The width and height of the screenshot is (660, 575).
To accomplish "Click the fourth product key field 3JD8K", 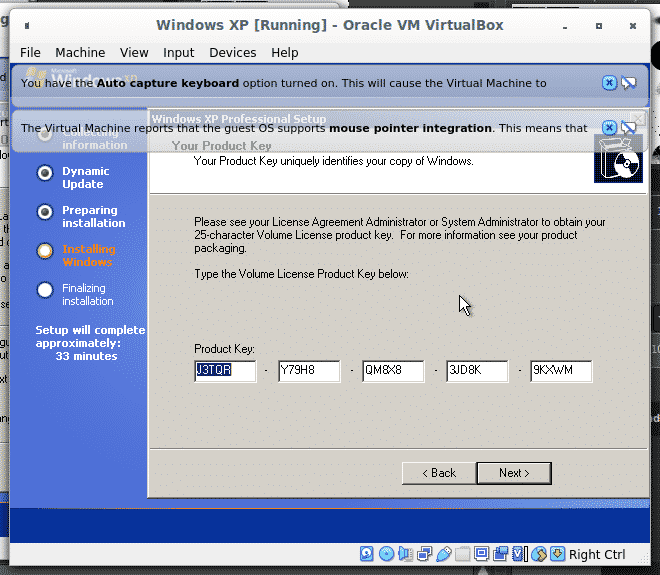I will pos(477,371).
